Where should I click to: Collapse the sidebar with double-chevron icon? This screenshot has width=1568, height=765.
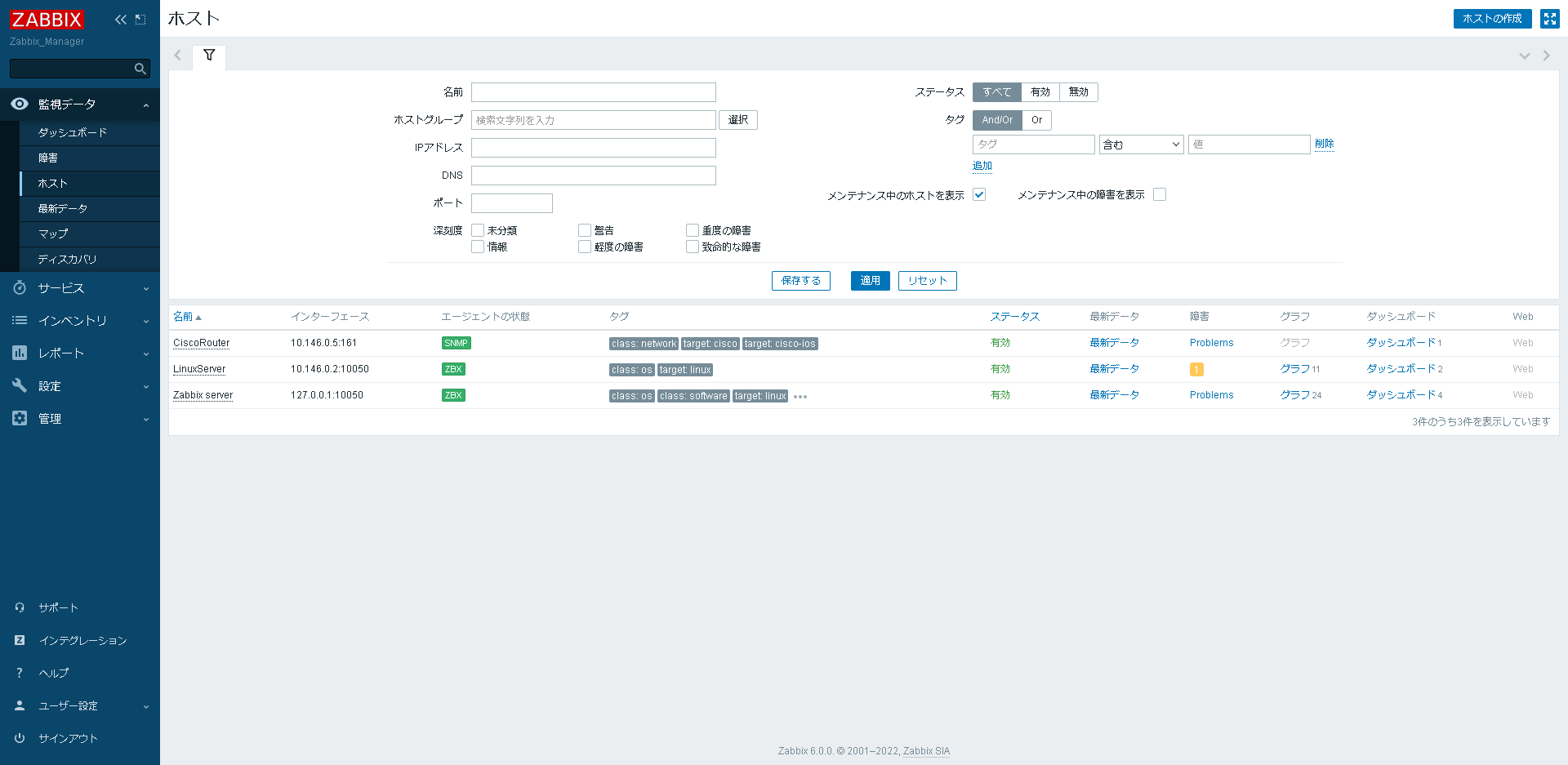tap(121, 19)
